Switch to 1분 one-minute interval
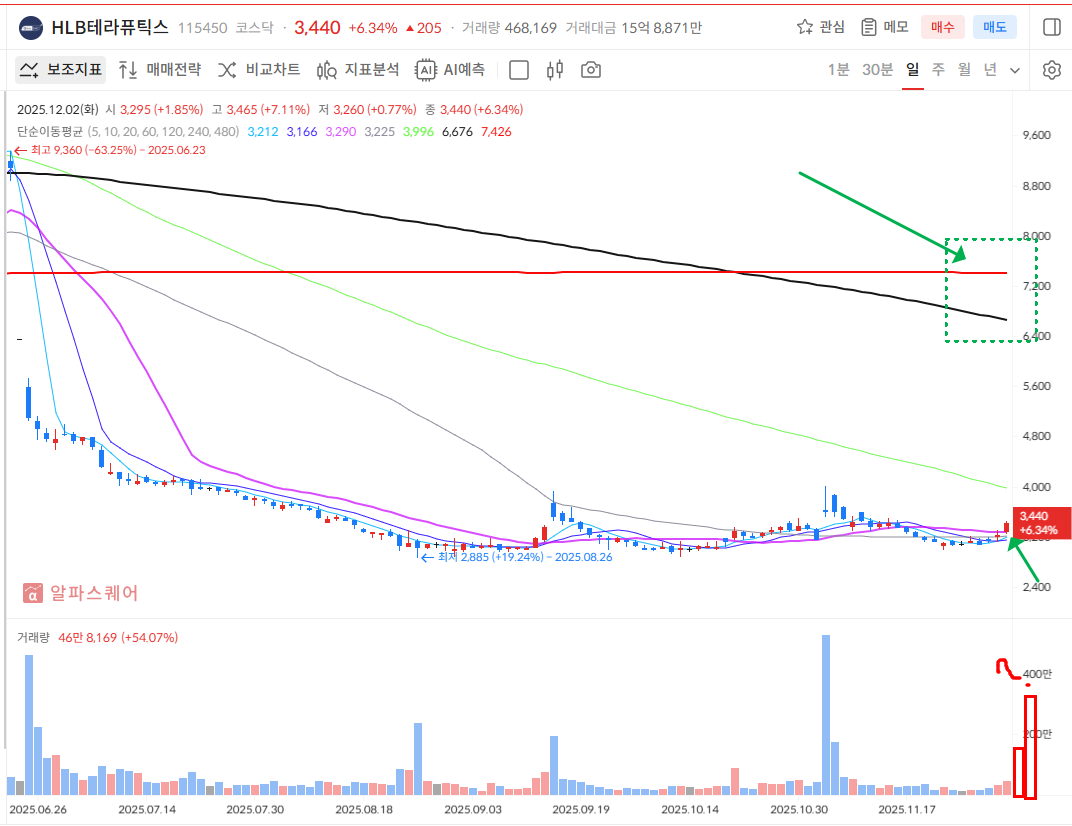The height and width of the screenshot is (826, 1072). 838,70
